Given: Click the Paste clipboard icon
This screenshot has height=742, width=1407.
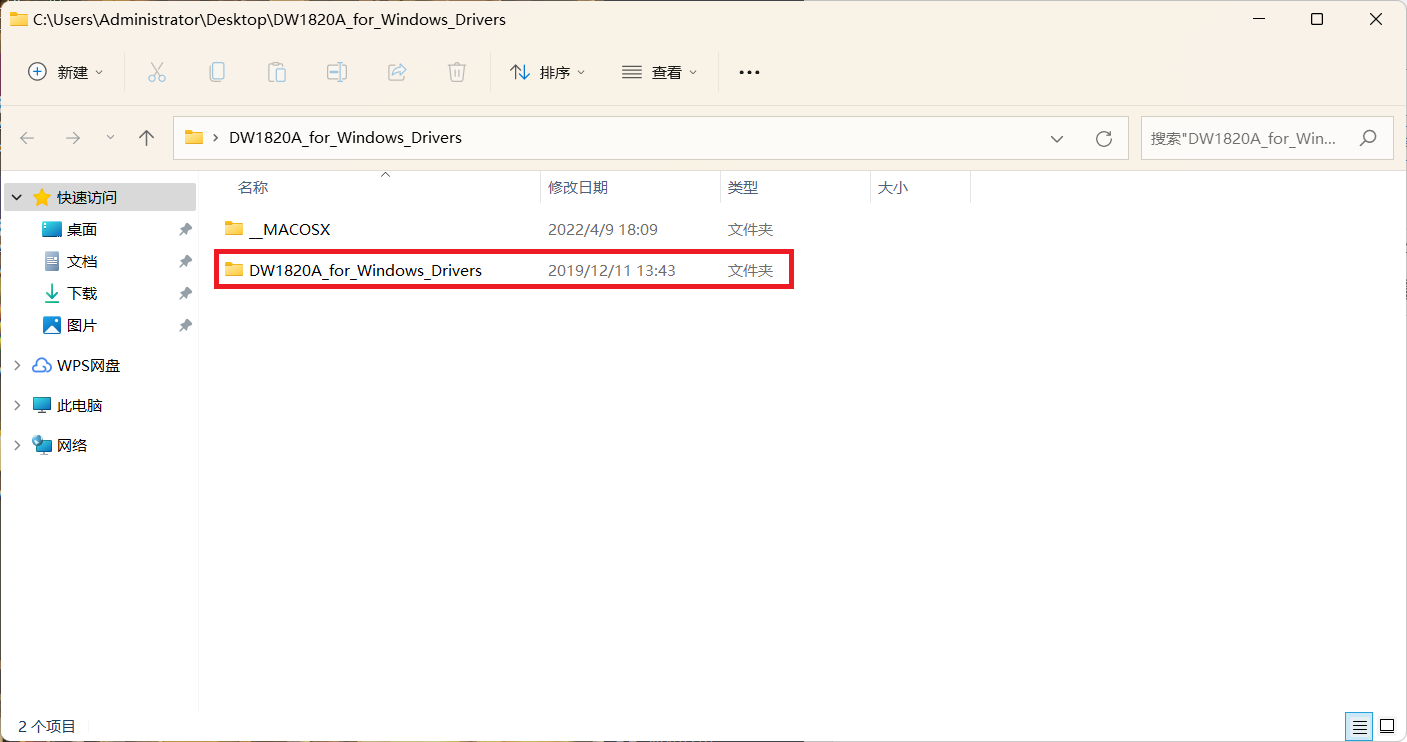Looking at the screenshot, I should [277, 72].
